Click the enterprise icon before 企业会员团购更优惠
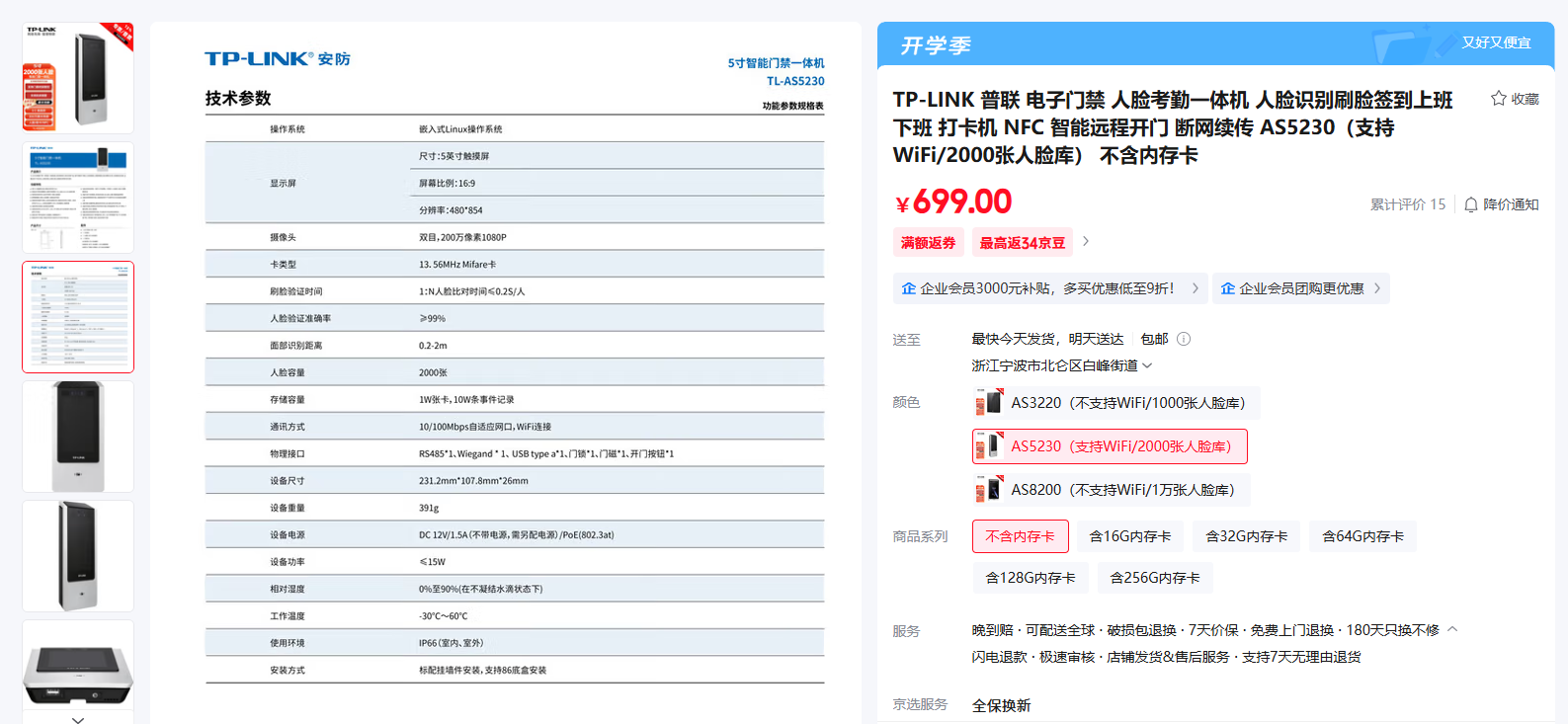Viewport: 1568px width, 724px height. (x=1228, y=288)
